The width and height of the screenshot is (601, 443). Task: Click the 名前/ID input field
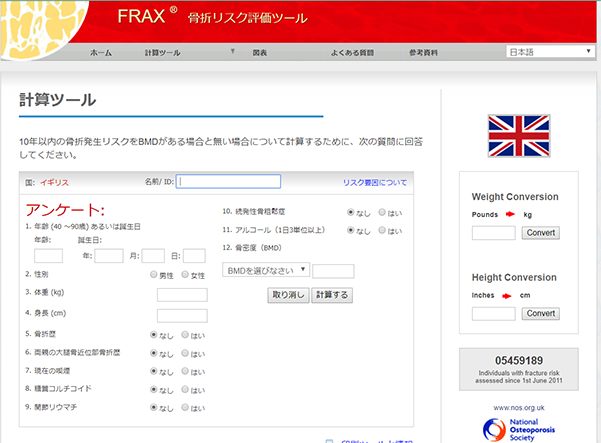[x=229, y=182]
